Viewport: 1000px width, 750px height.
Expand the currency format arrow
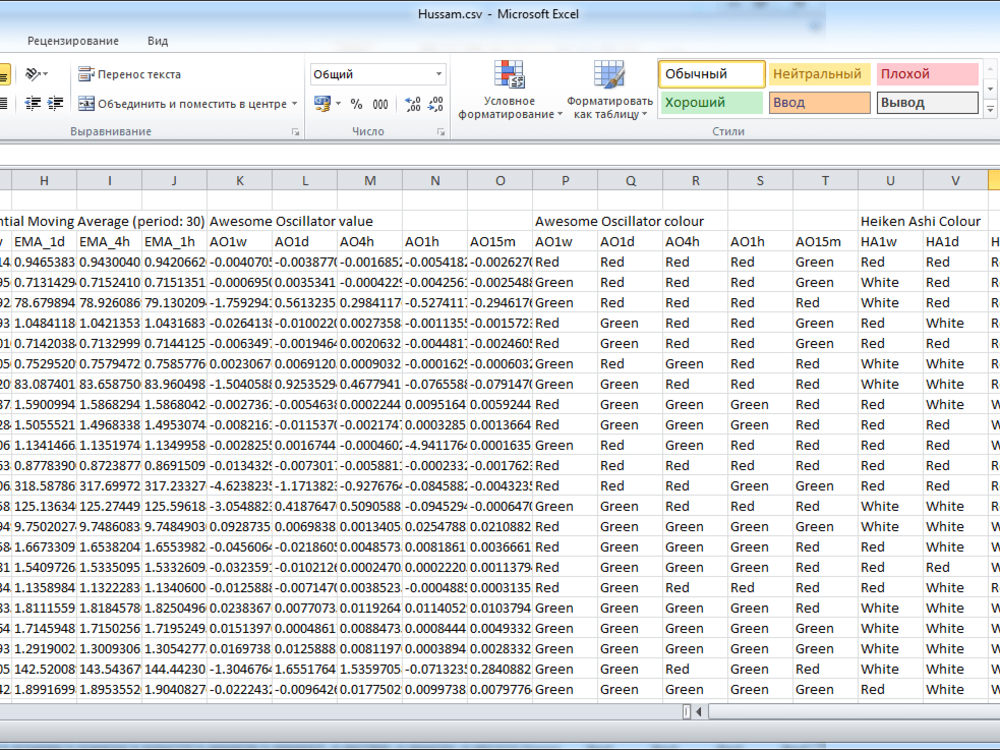click(x=338, y=104)
